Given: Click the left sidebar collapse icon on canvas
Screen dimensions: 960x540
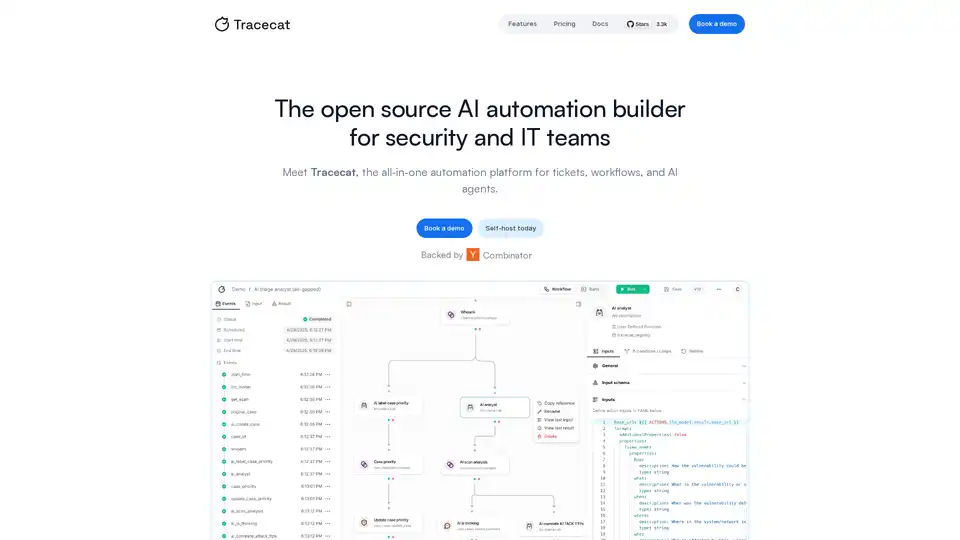Looking at the screenshot, I should pos(348,303).
